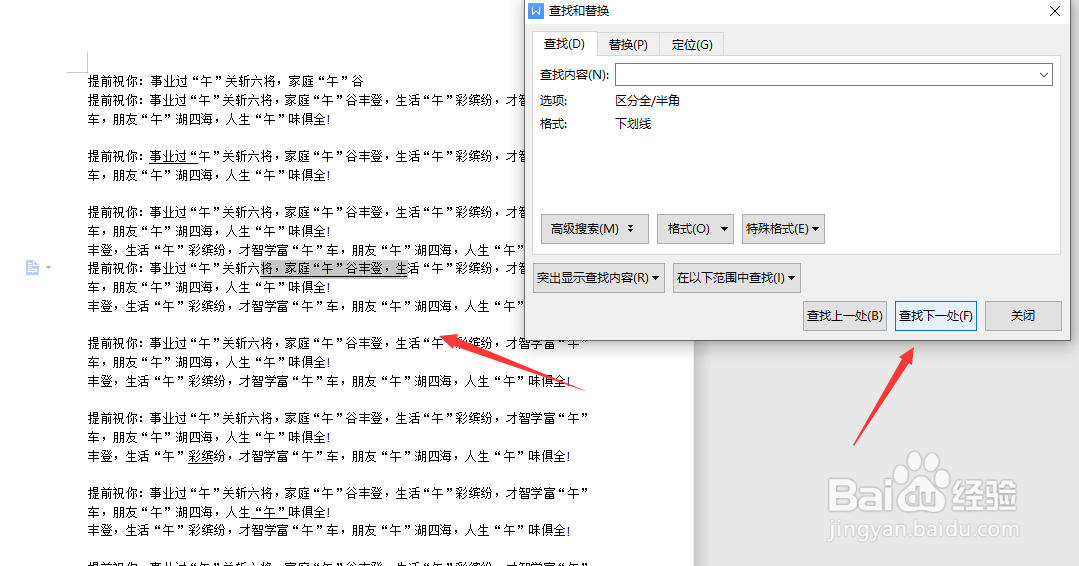Viewport: 1079px width, 566px height.
Task: Click the WPS icon in the dialog title bar
Action: coord(536,11)
